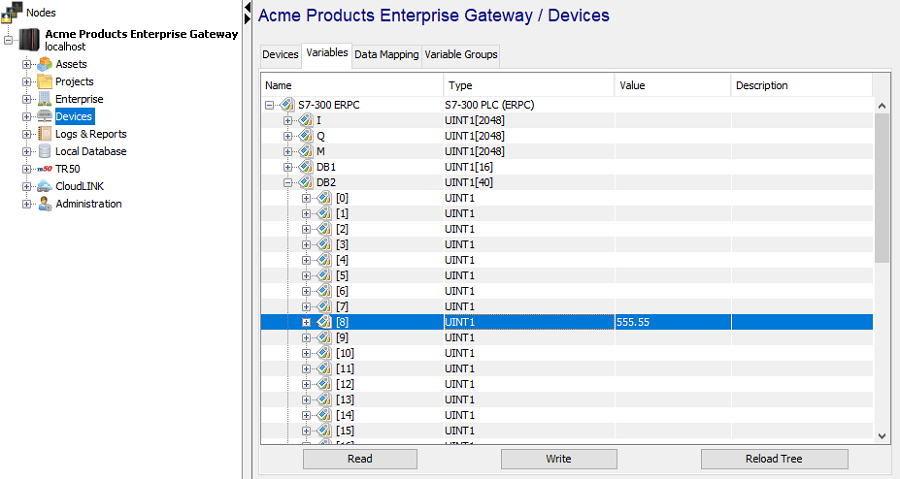Expand the [10] array element
This screenshot has height=479, width=900.
(306, 353)
